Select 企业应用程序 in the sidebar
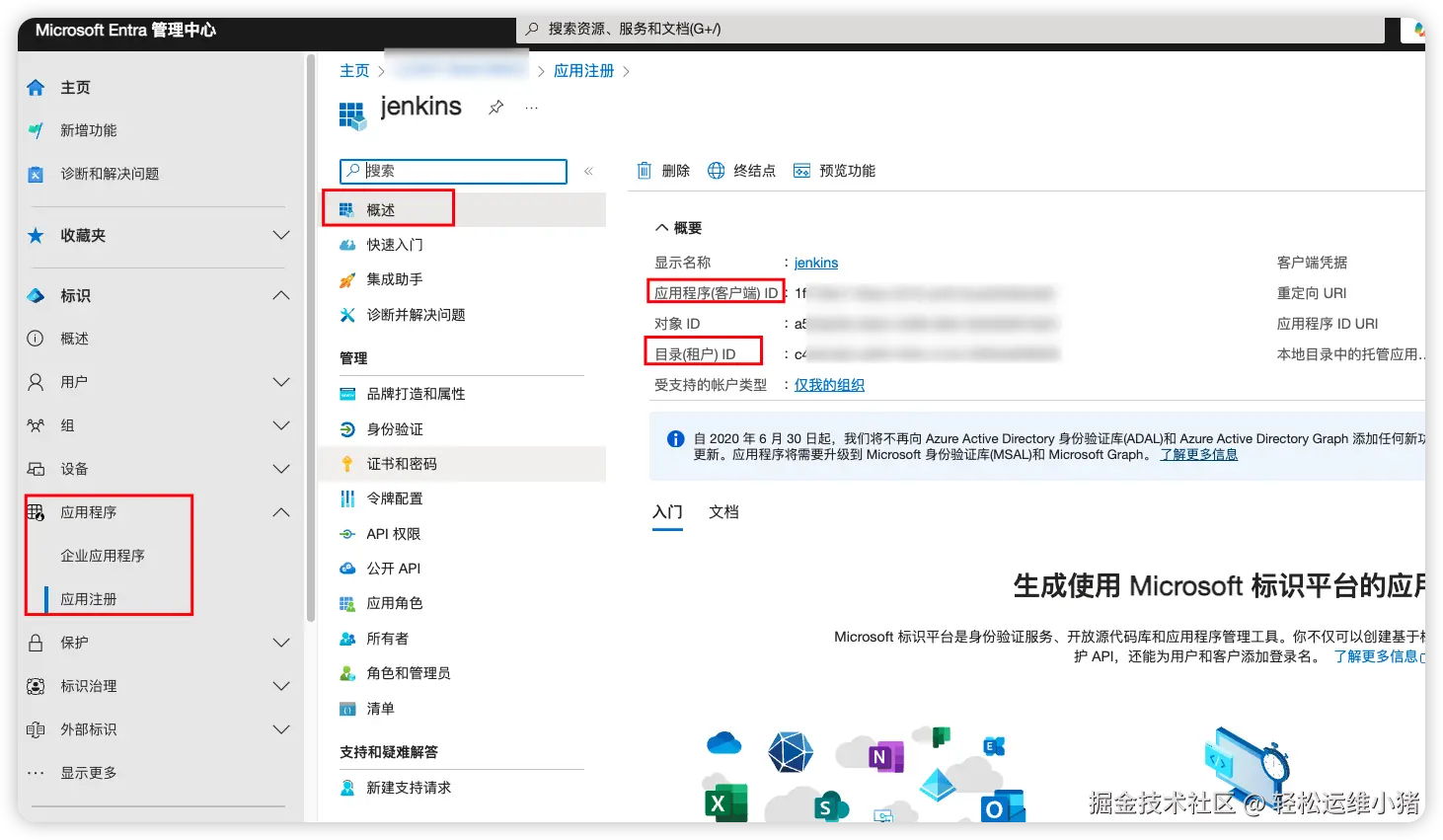Image resolution: width=1443 pixels, height=840 pixels. [103, 556]
